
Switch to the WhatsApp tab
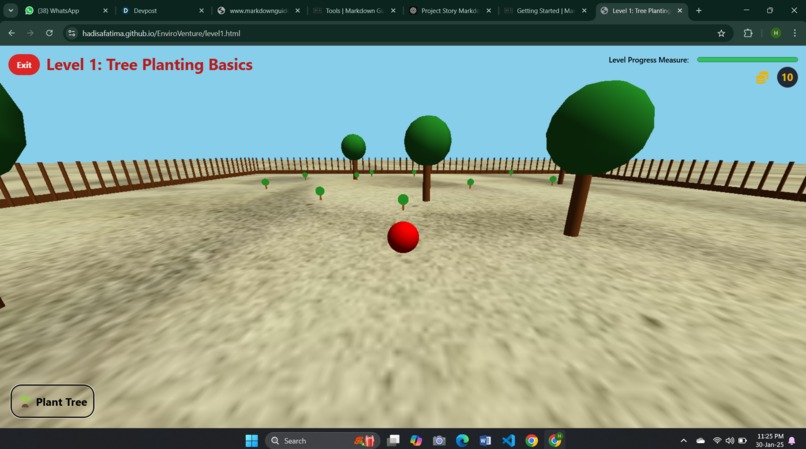click(x=66, y=10)
